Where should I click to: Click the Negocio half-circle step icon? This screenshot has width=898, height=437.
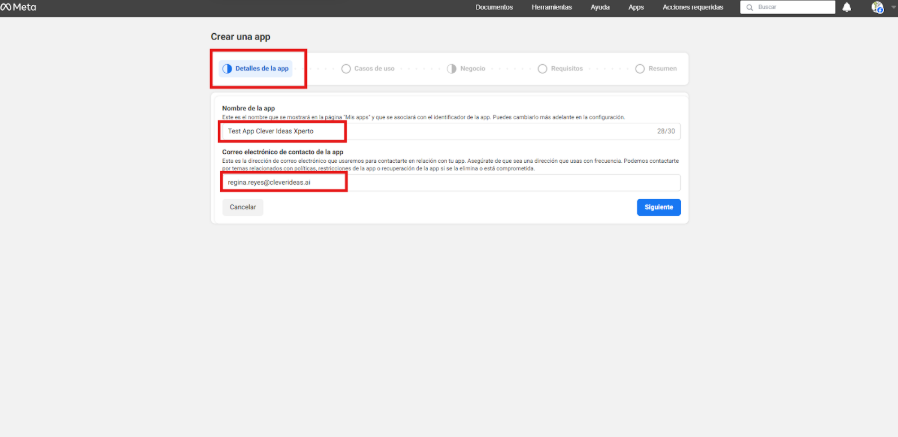452,69
